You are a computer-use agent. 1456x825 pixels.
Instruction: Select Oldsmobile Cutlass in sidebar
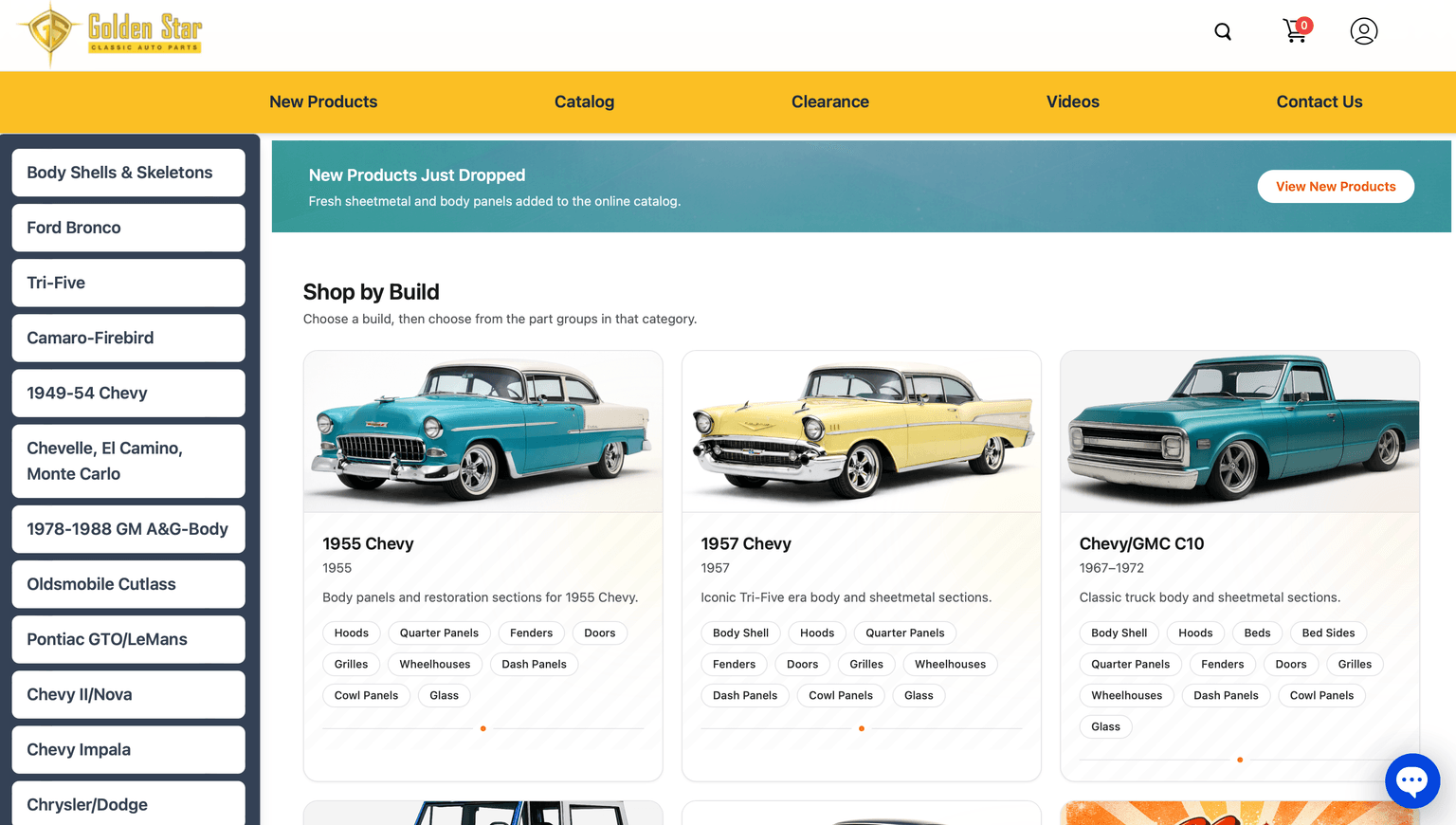coord(128,584)
